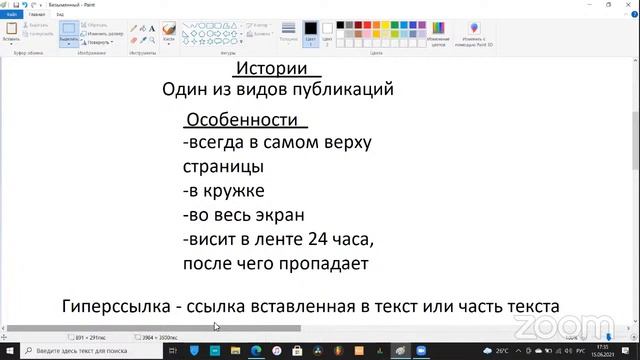640x360 pixels.
Task: Select the Fill with color bucket tool
Action: tap(143, 29)
